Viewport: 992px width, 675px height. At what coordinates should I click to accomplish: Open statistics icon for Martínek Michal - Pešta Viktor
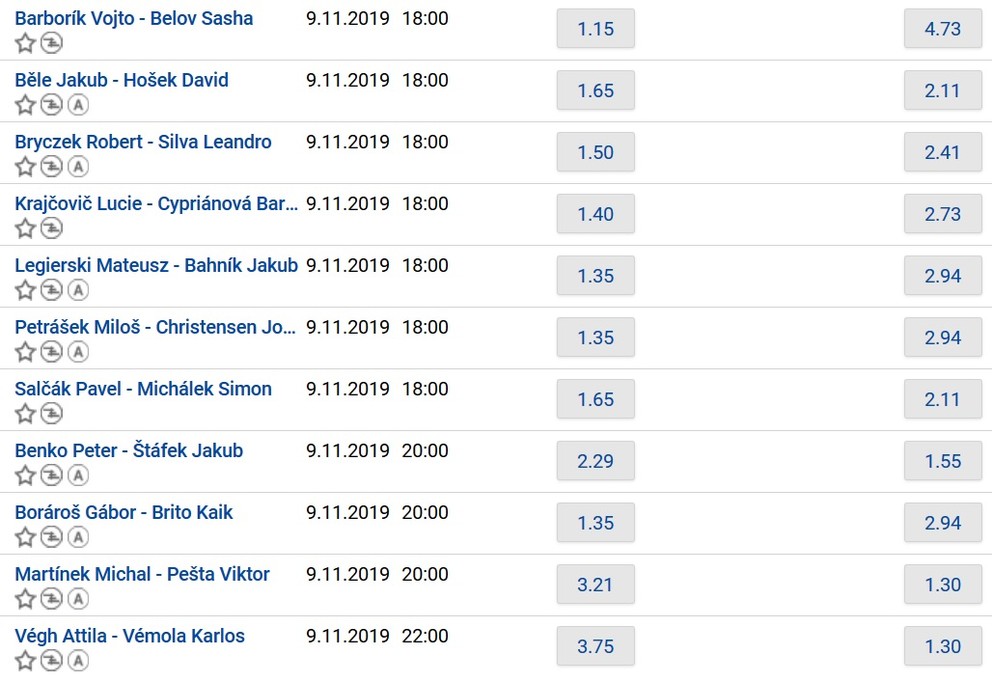(x=51, y=599)
